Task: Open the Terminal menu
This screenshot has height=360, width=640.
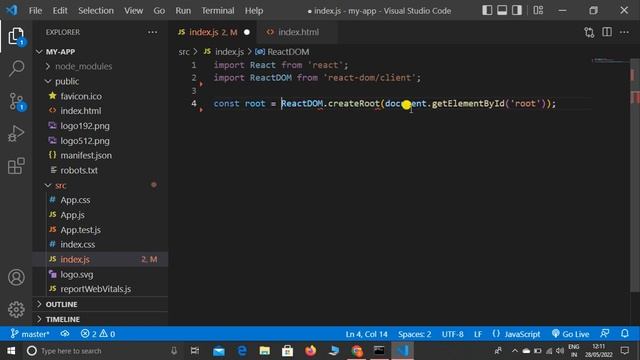Action: (x=218, y=11)
